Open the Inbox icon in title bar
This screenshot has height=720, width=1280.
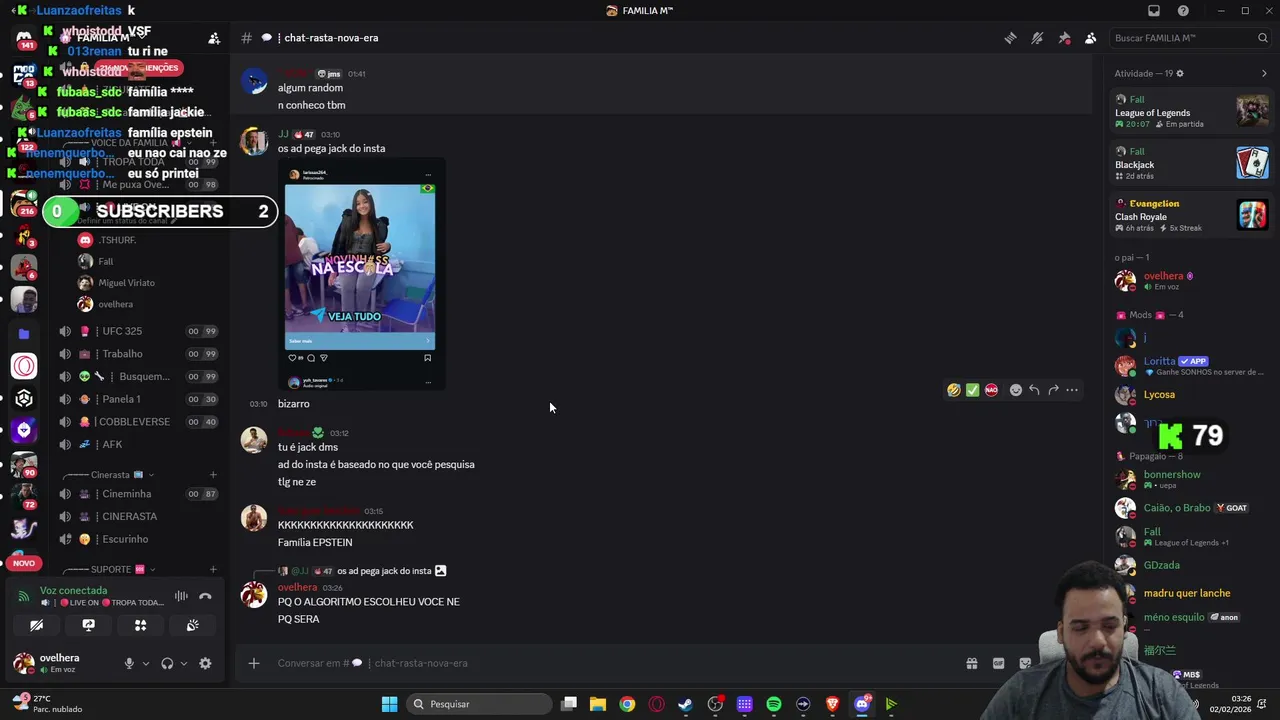coord(1154,11)
